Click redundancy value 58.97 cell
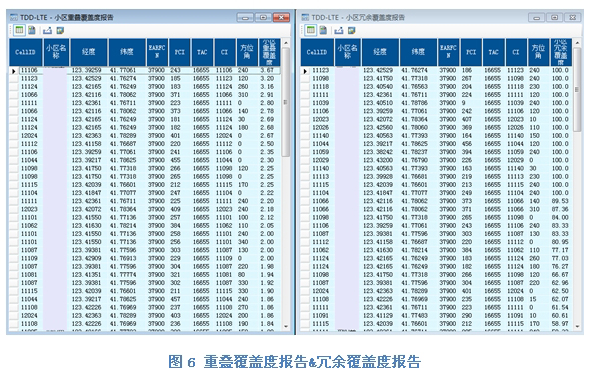This screenshot has height=374, width=590. [560, 324]
